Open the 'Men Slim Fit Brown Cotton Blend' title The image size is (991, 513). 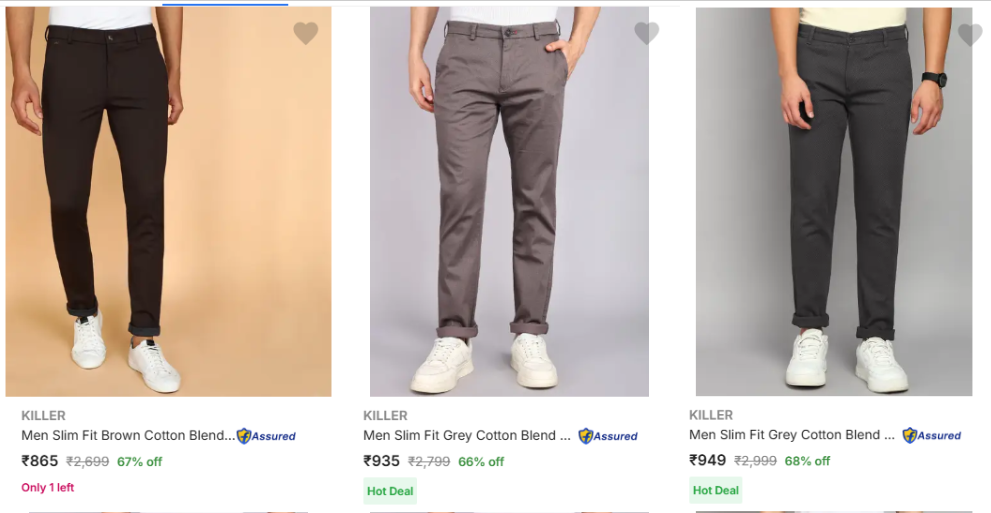[x=128, y=436]
